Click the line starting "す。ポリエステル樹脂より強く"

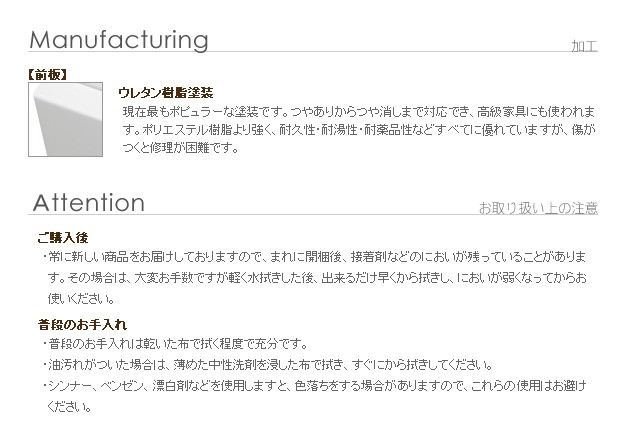tap(359, 130)
